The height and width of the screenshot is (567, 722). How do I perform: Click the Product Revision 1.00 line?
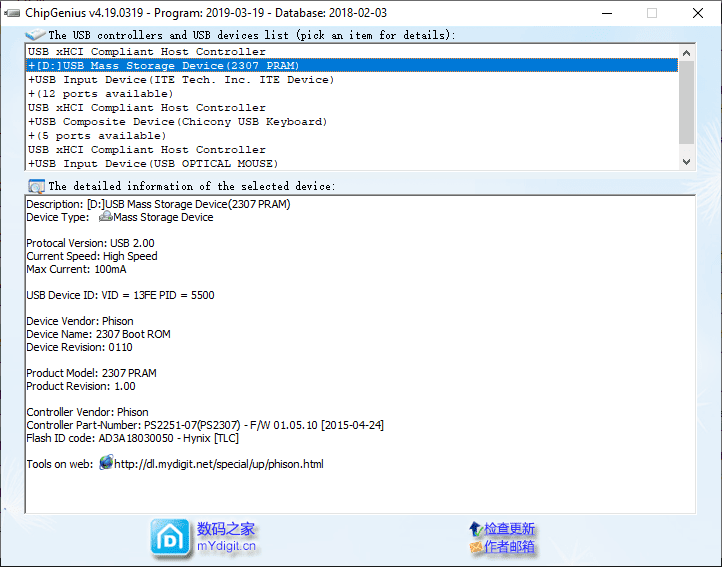81,386
